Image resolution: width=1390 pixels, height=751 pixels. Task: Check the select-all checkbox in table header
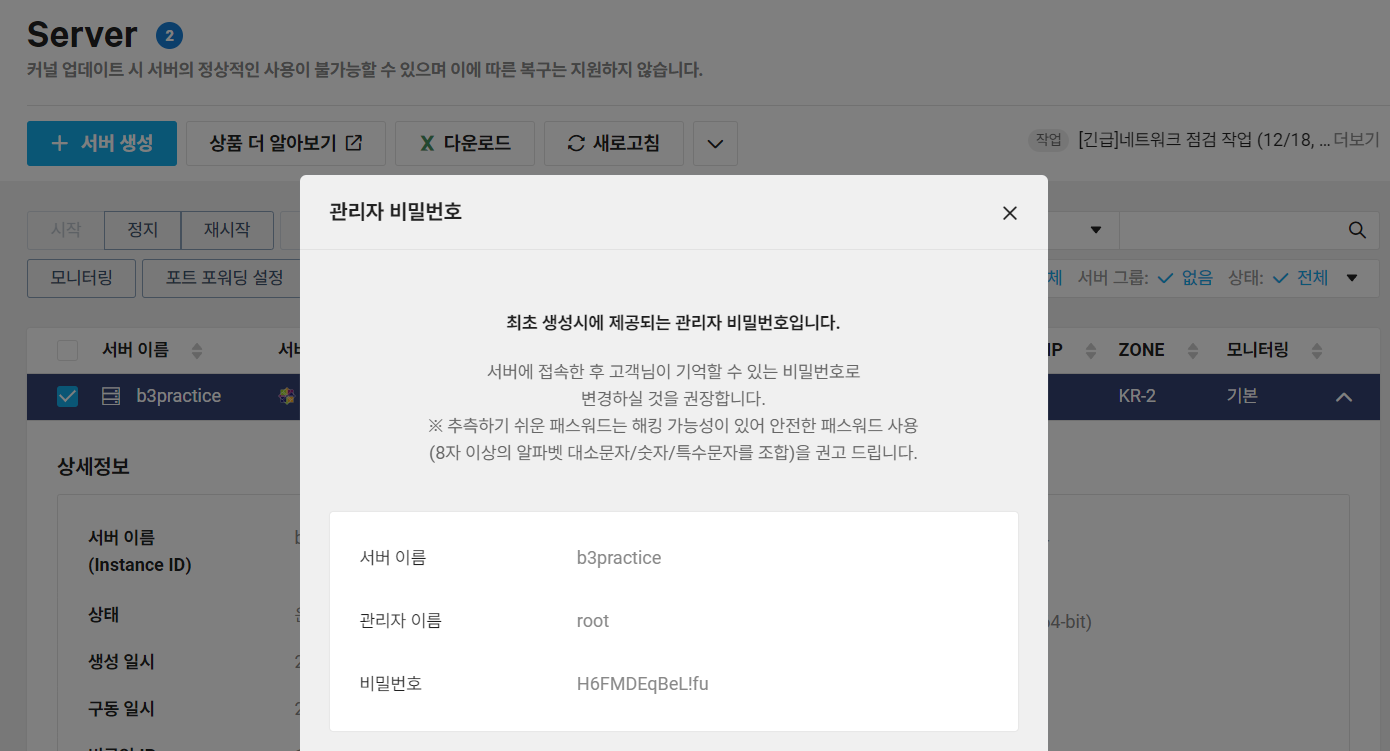pyautogui.click(x=66, y=350)
